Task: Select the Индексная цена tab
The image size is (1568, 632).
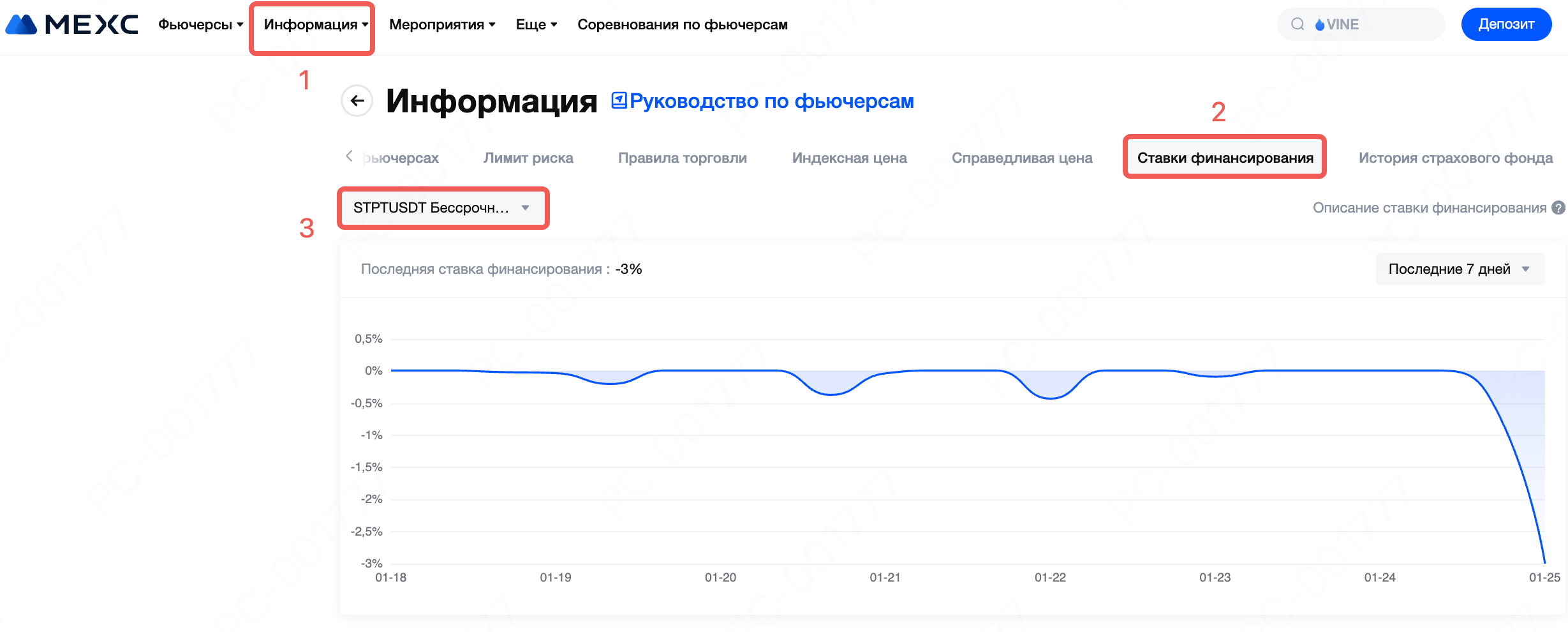Action: click(848, 158)
